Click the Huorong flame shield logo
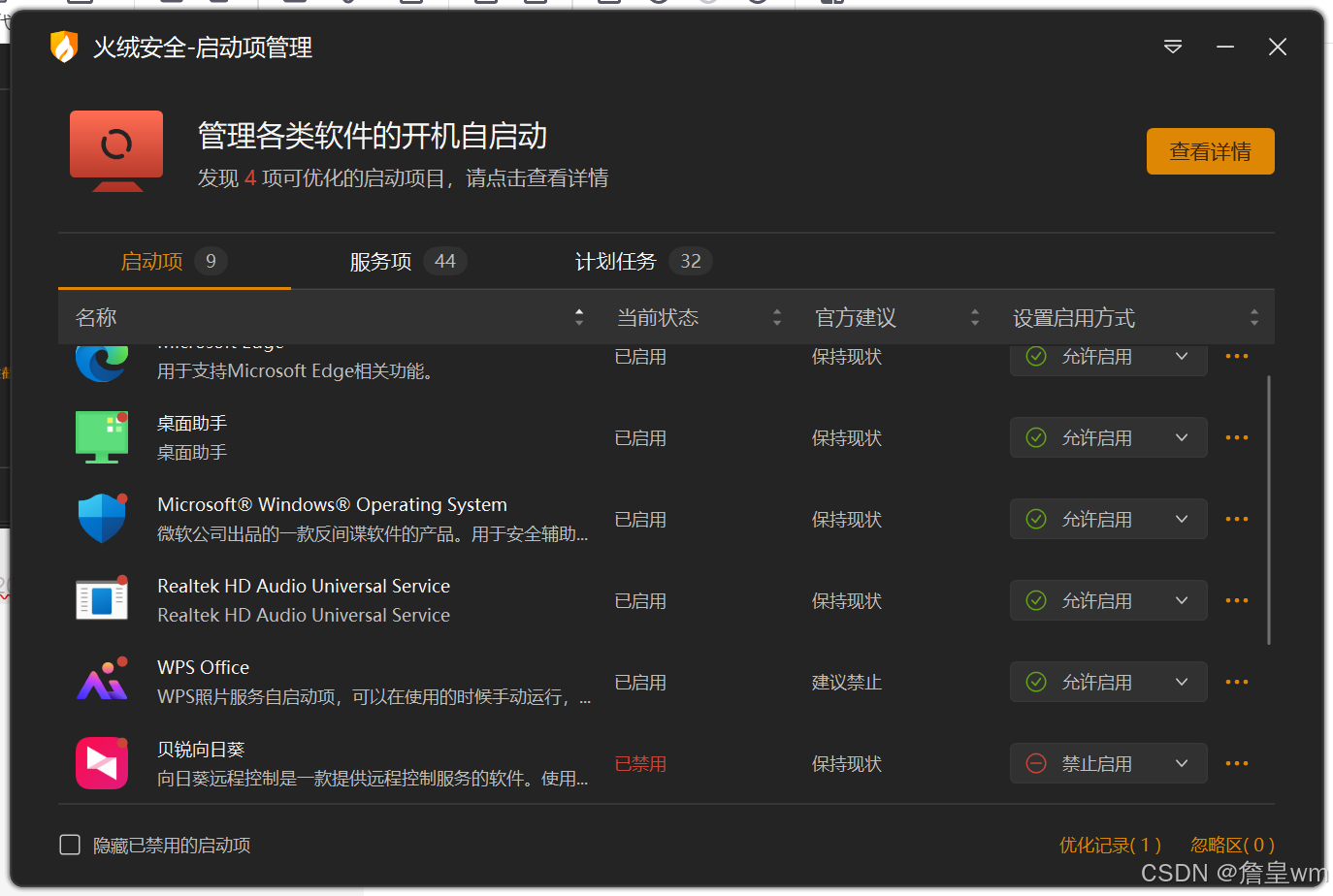The width and height of the screenshot is (1333, 896). point(63,47)
